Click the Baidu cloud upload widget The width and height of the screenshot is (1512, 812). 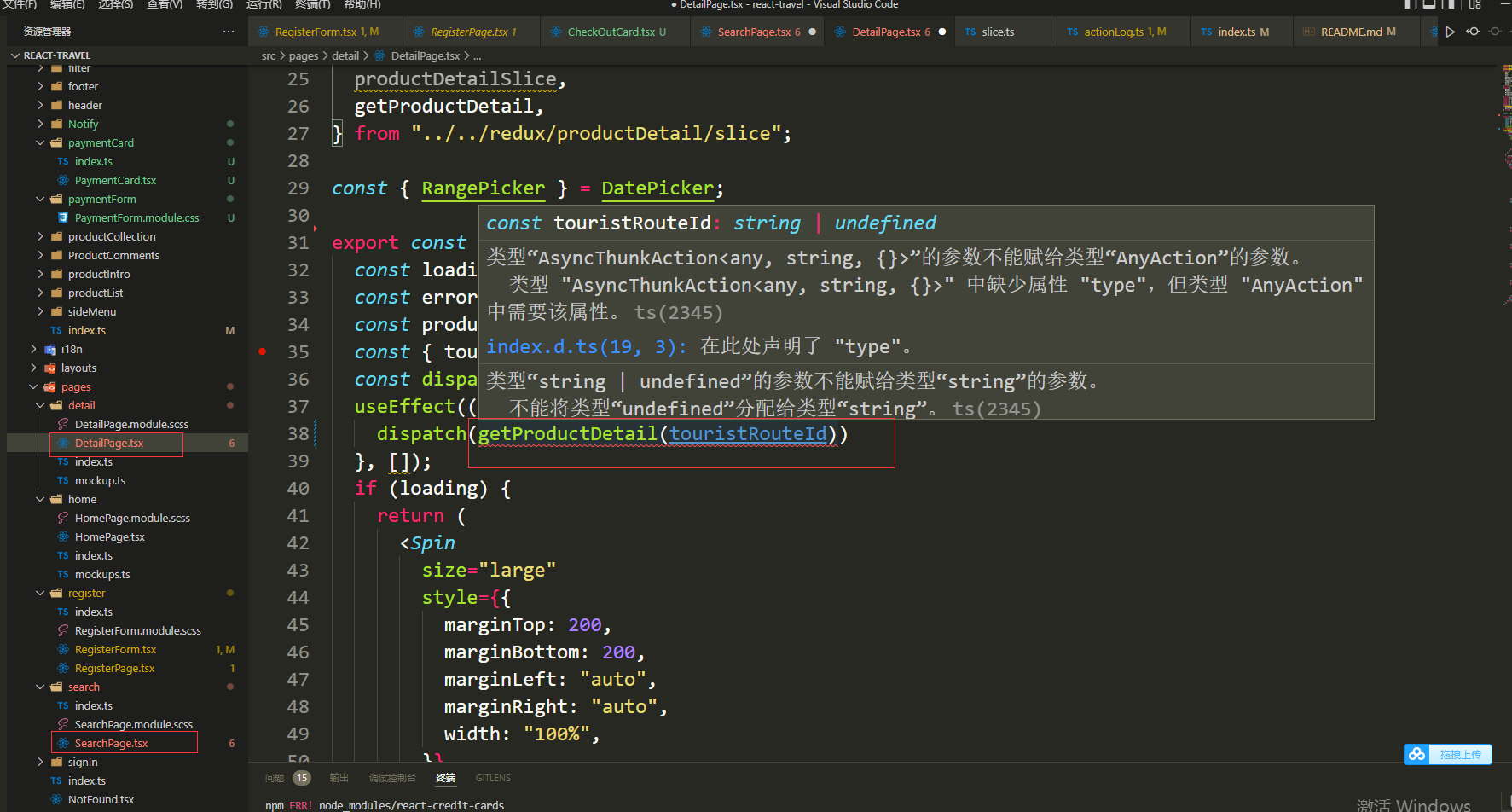1447,754
